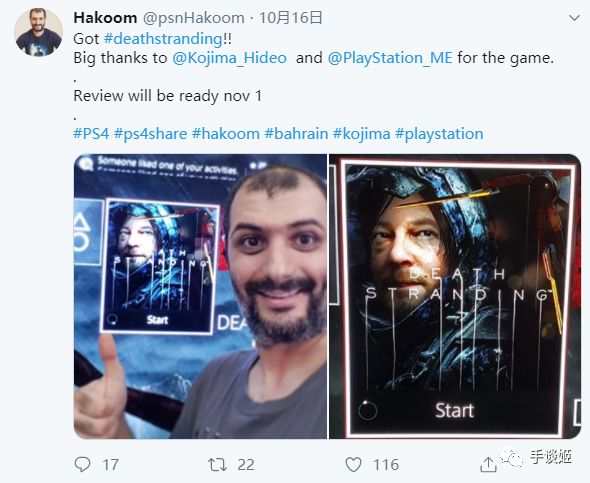View the Death Stranding Start screen photo
This screenshot has width=590, height=483.
(455, 296)
